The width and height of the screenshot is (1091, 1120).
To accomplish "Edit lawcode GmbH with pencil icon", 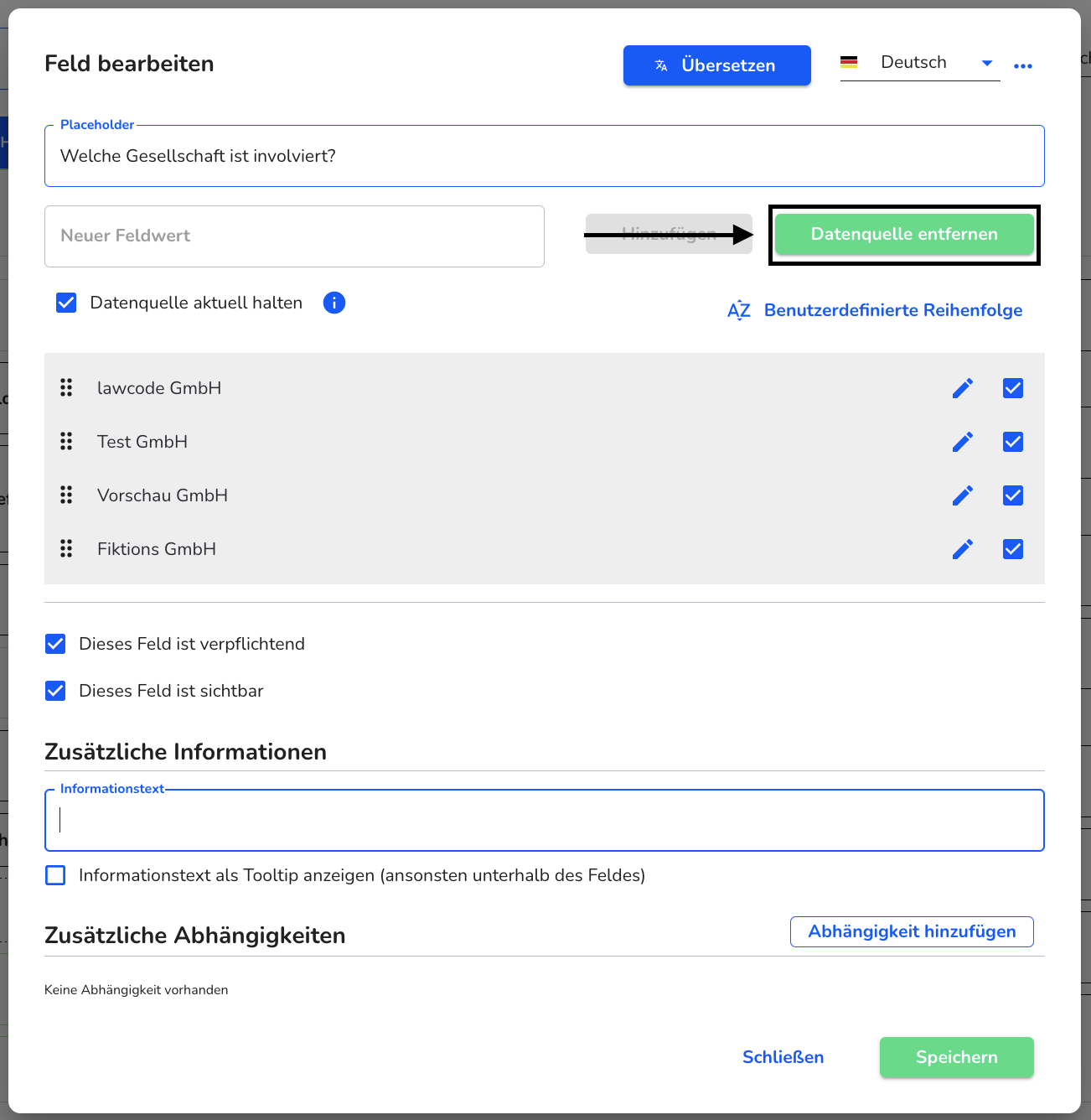I will tap(963, 388).
